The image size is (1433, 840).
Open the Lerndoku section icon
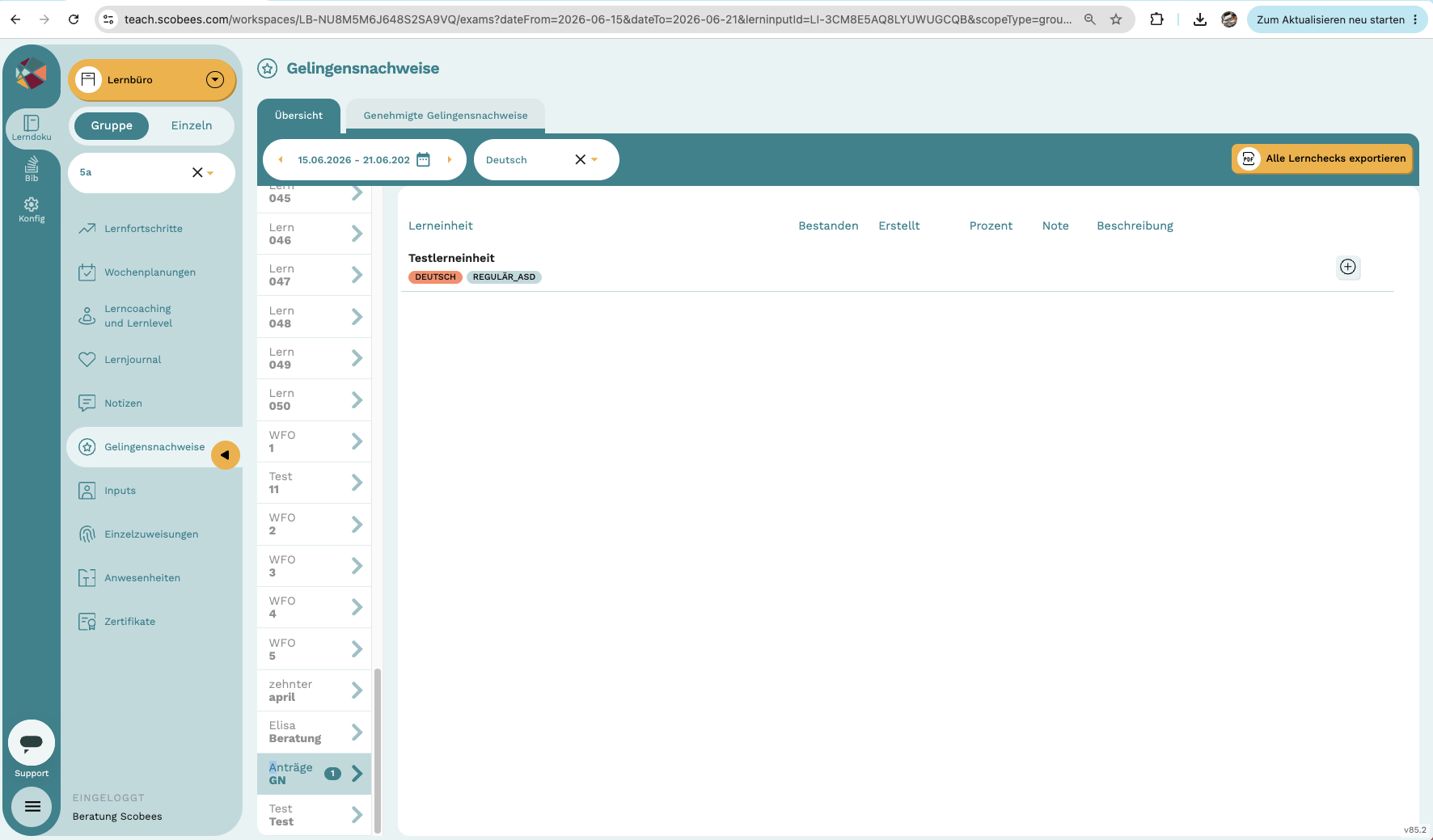click(x=32, y=128)
